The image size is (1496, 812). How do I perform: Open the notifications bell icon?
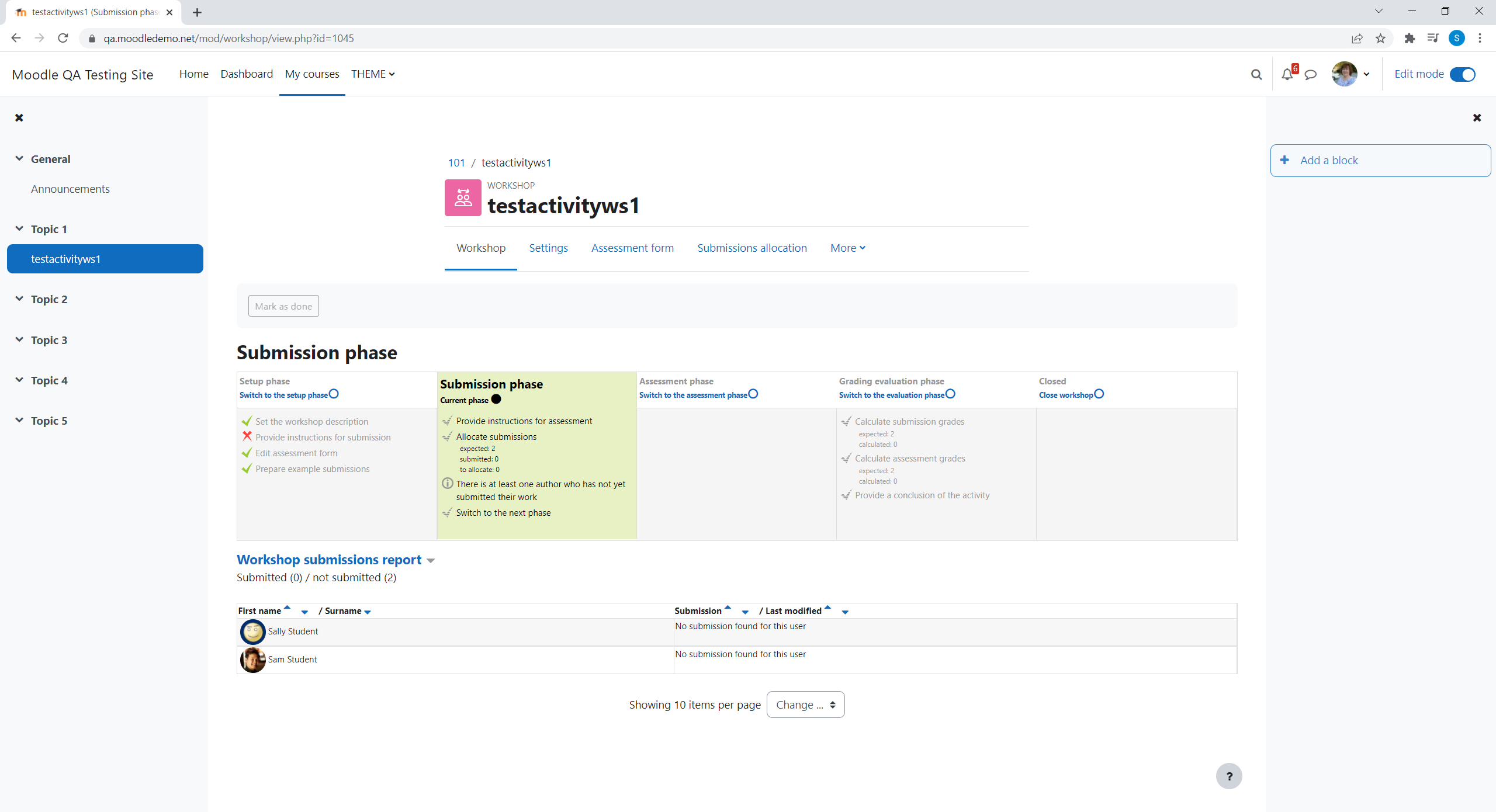[x=1287, y=74]
